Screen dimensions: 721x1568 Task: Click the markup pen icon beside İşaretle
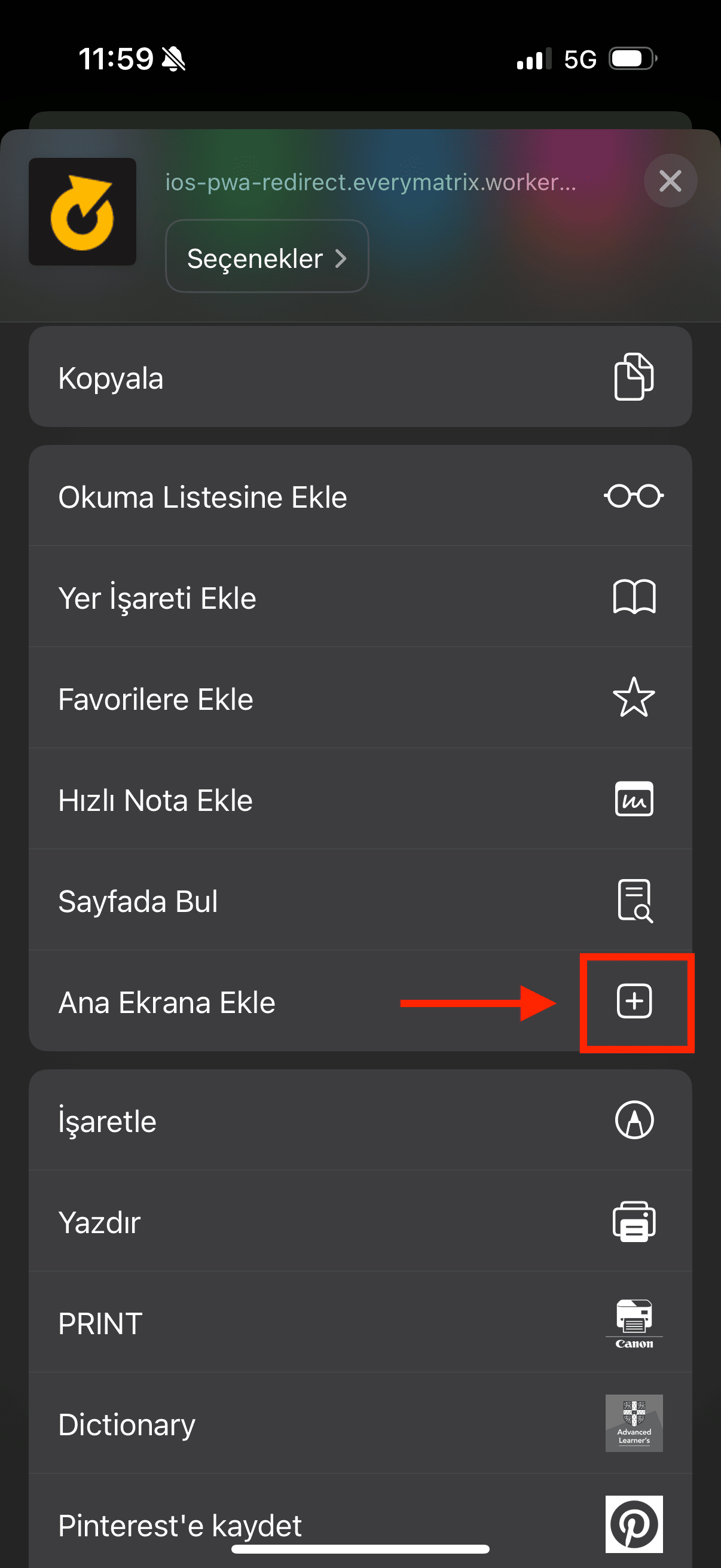tap(633, 1120)
